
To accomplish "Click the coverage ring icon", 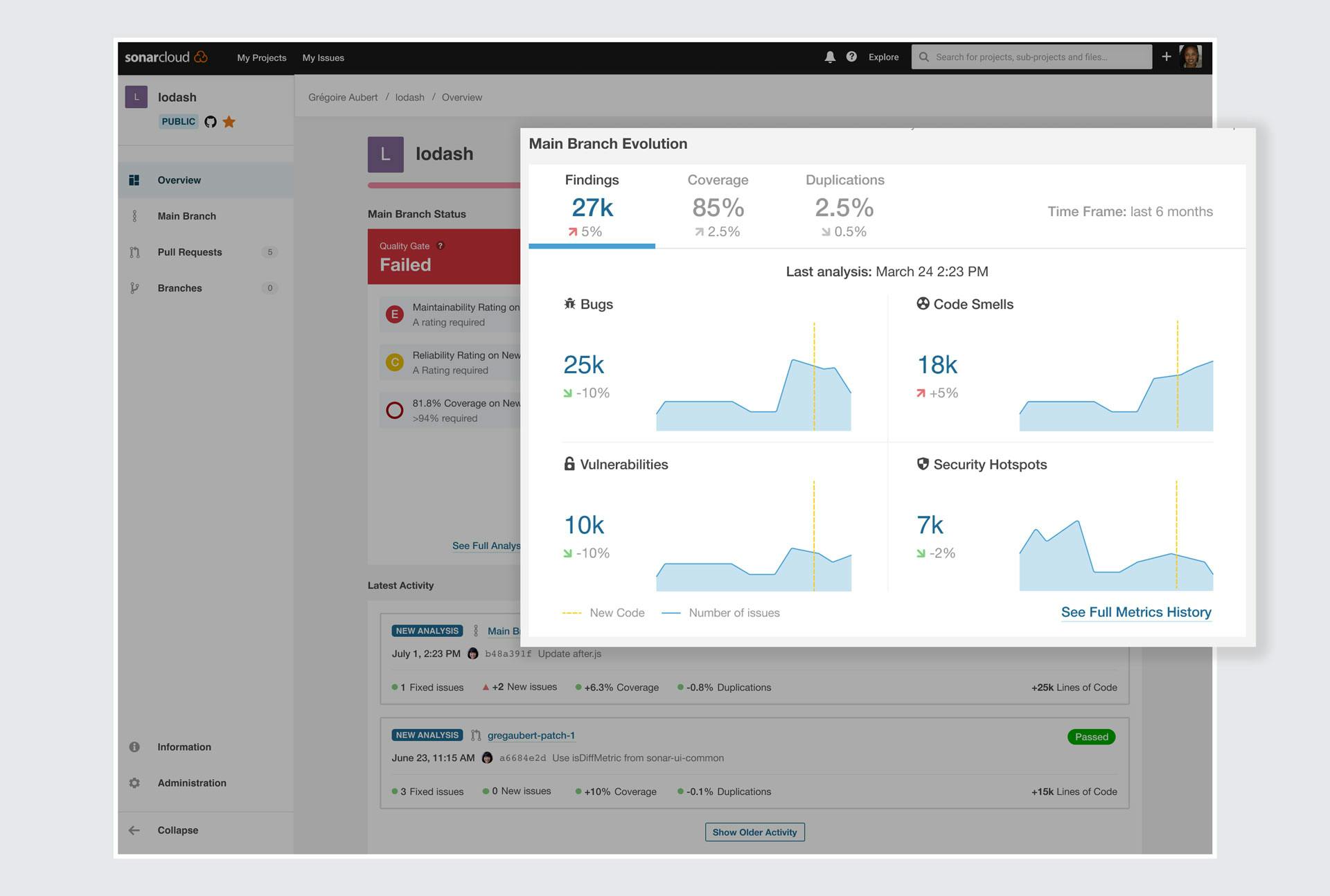I will pyautogui.click(x=395, y=411).
